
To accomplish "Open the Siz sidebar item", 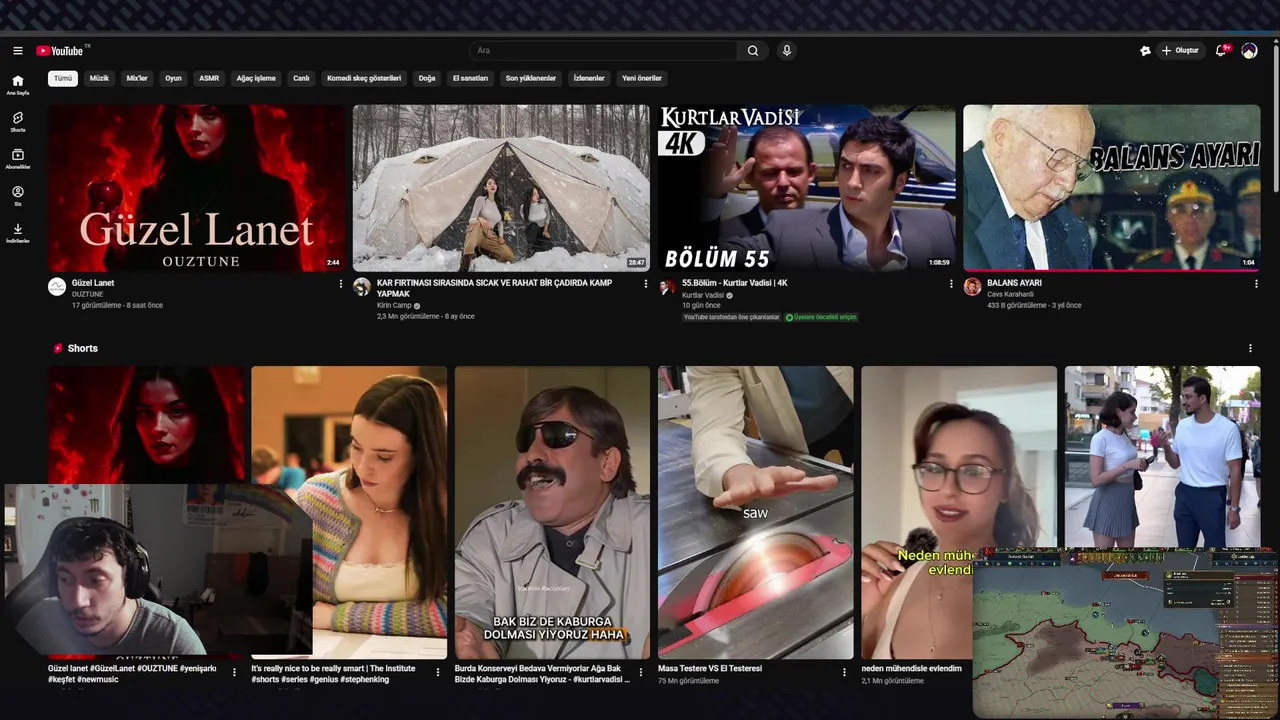I will click(18, 195).
